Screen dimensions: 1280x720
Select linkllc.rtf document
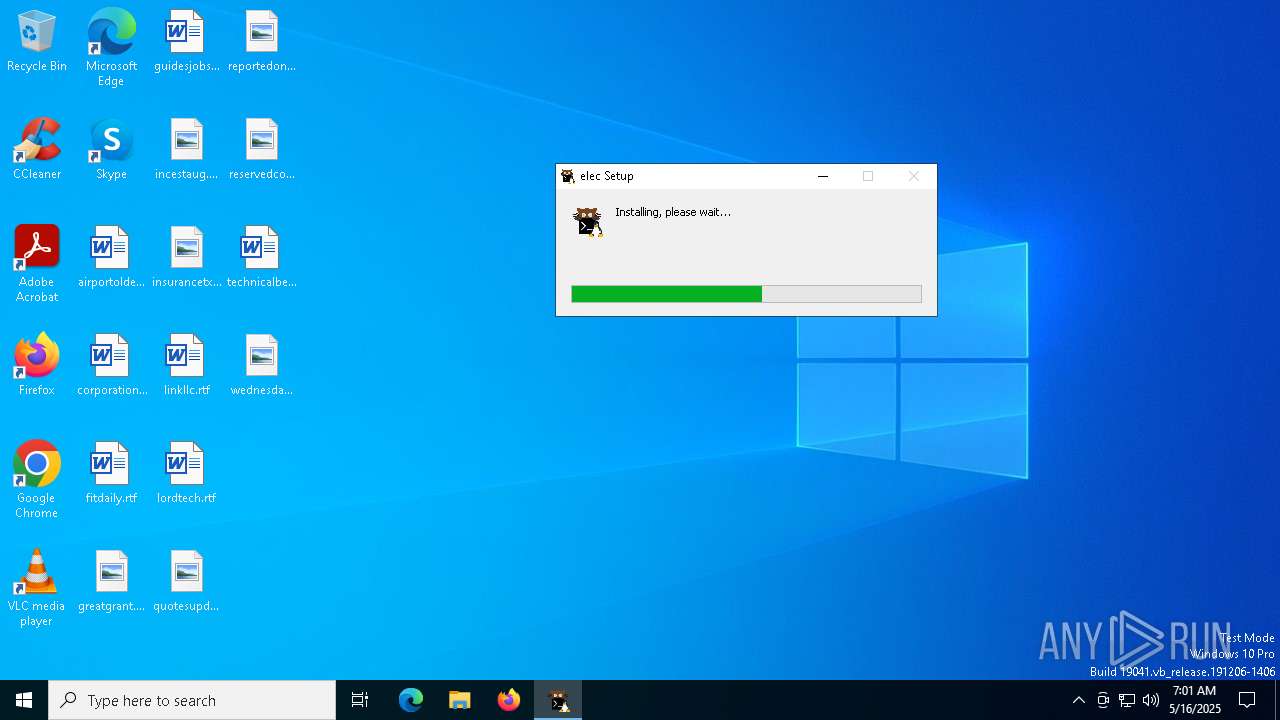tap(186, 366)
